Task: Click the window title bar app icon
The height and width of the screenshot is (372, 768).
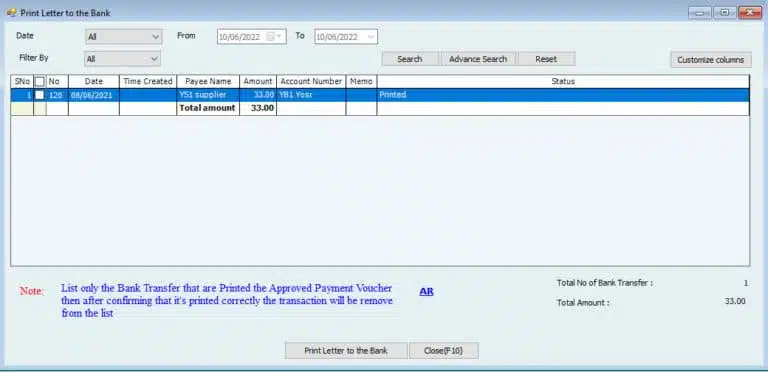Action: coord(11,13)
